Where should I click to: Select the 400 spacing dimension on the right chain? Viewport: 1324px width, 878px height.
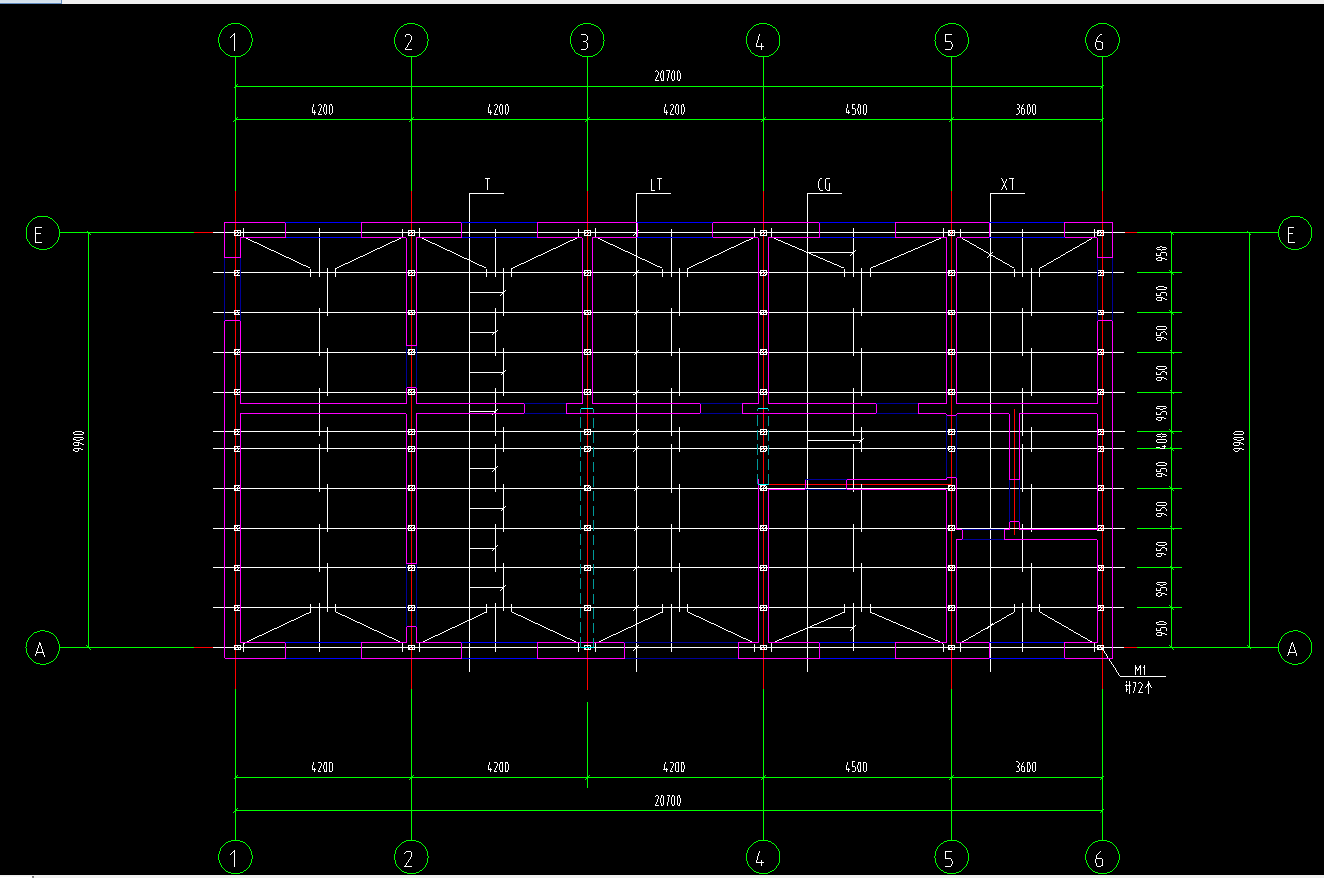(x=1162, y=441)
